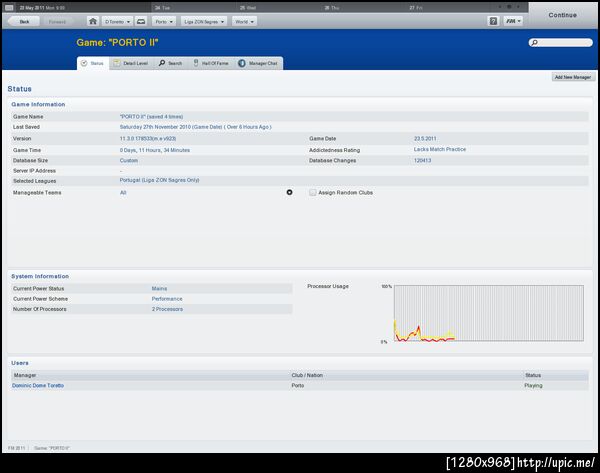
Task: Expand the Liga ZON Sagres dropdown
Action: pos(204,22)
